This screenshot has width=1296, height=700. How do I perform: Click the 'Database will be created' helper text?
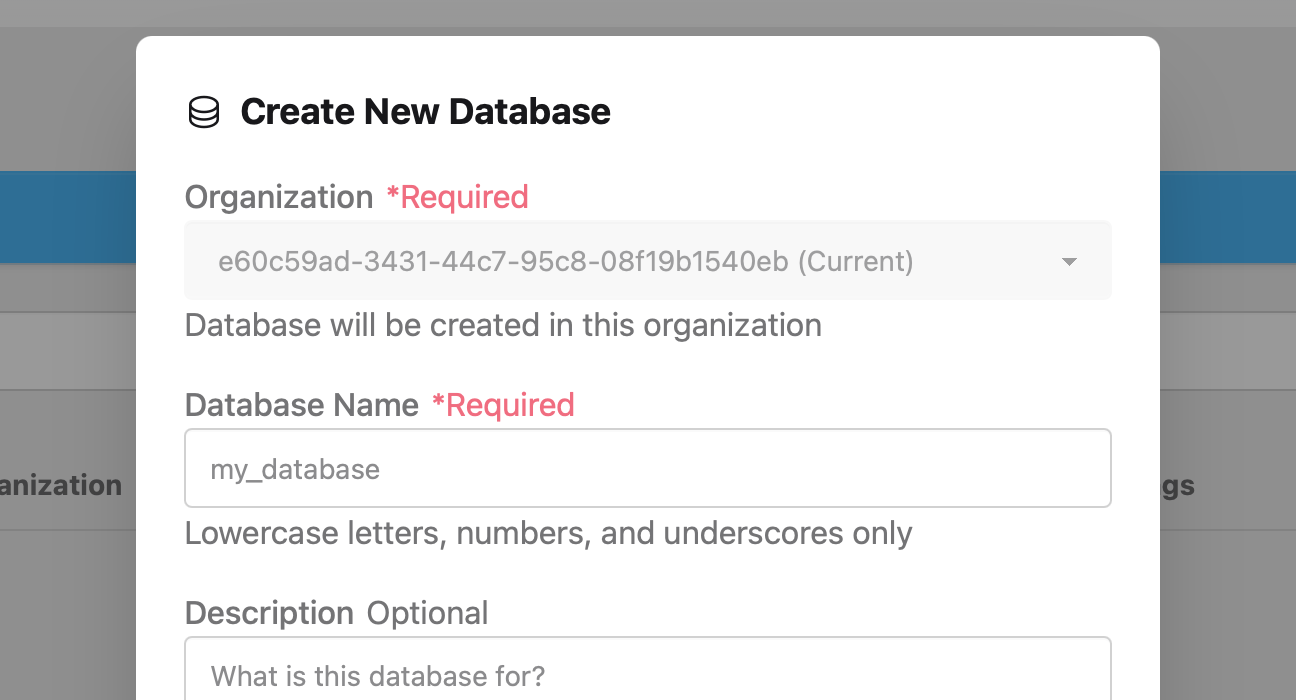click(x=503, y=325)
